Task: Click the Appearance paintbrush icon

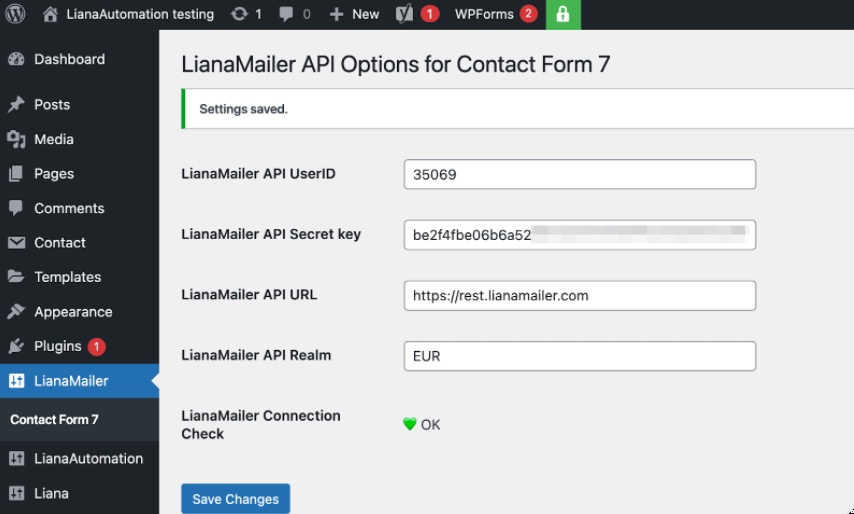Action: click(16, 311)
